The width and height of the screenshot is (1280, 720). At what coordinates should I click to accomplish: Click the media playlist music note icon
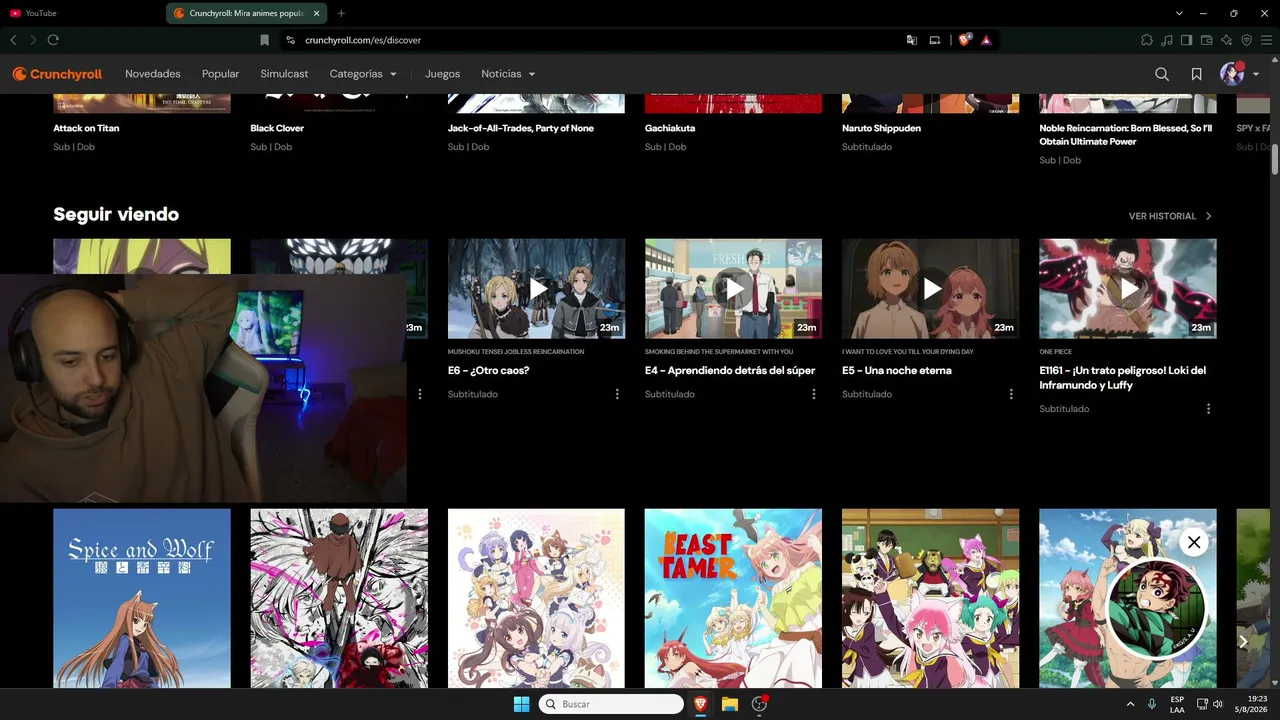click(x=1167, y=40)
